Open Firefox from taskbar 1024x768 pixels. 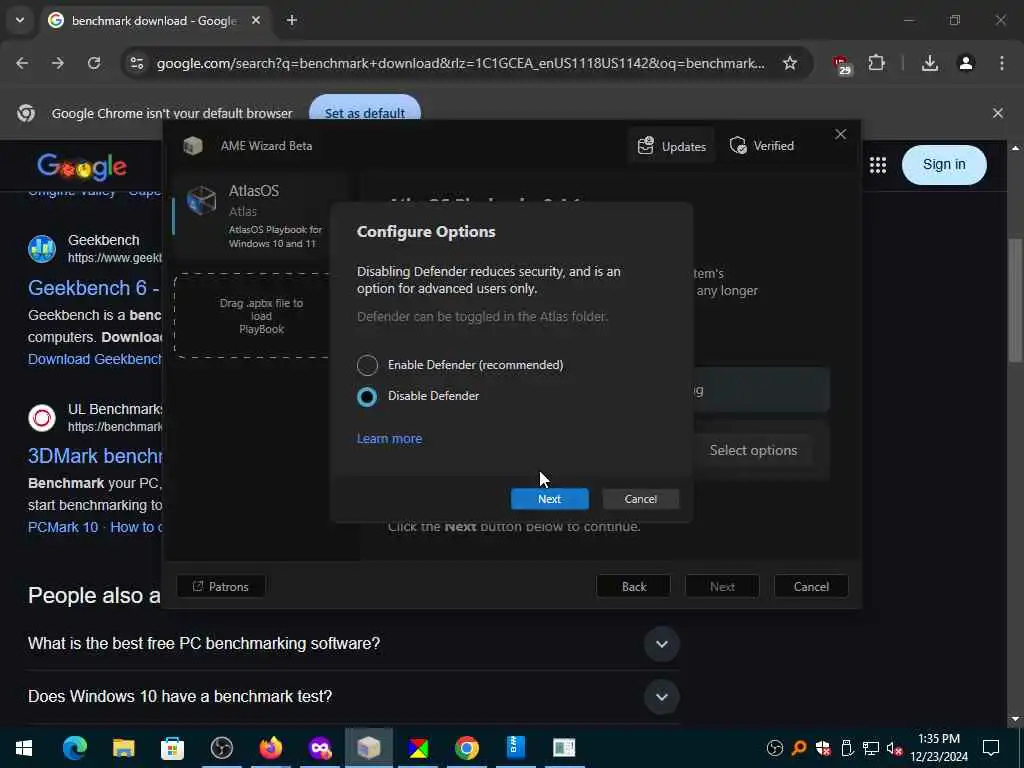270,748
